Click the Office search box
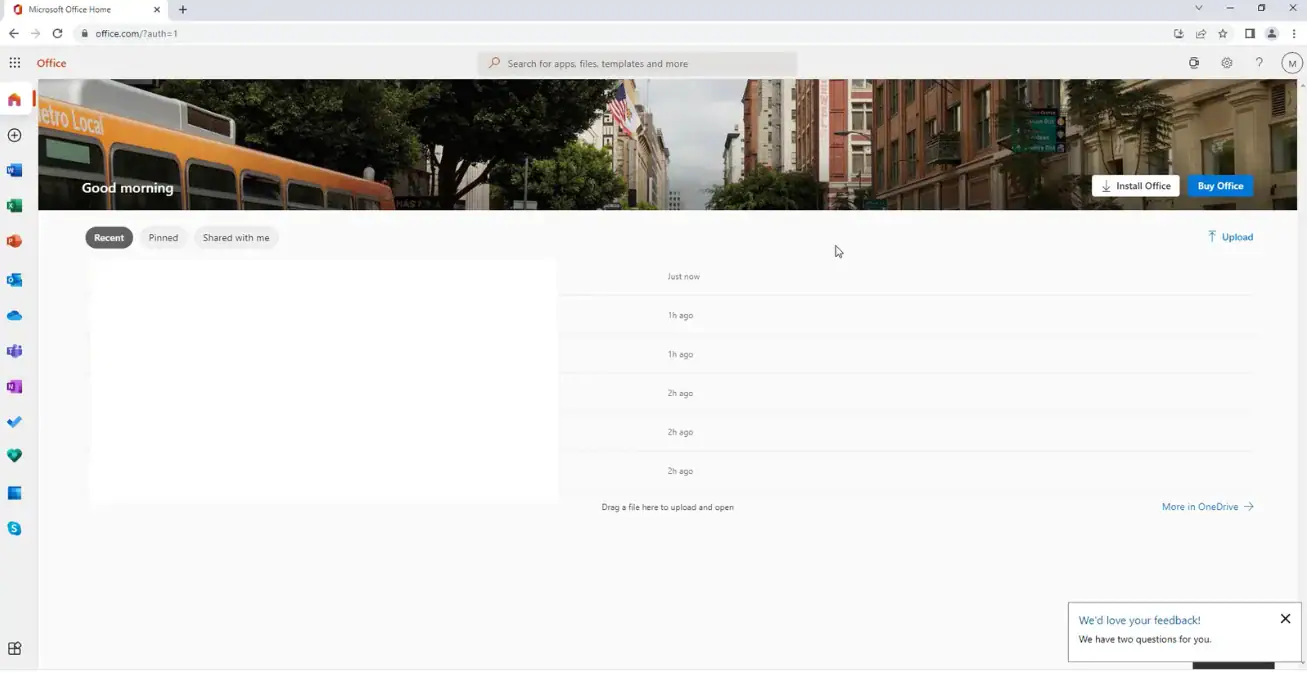1307x673 pixels. click(640, 63)
